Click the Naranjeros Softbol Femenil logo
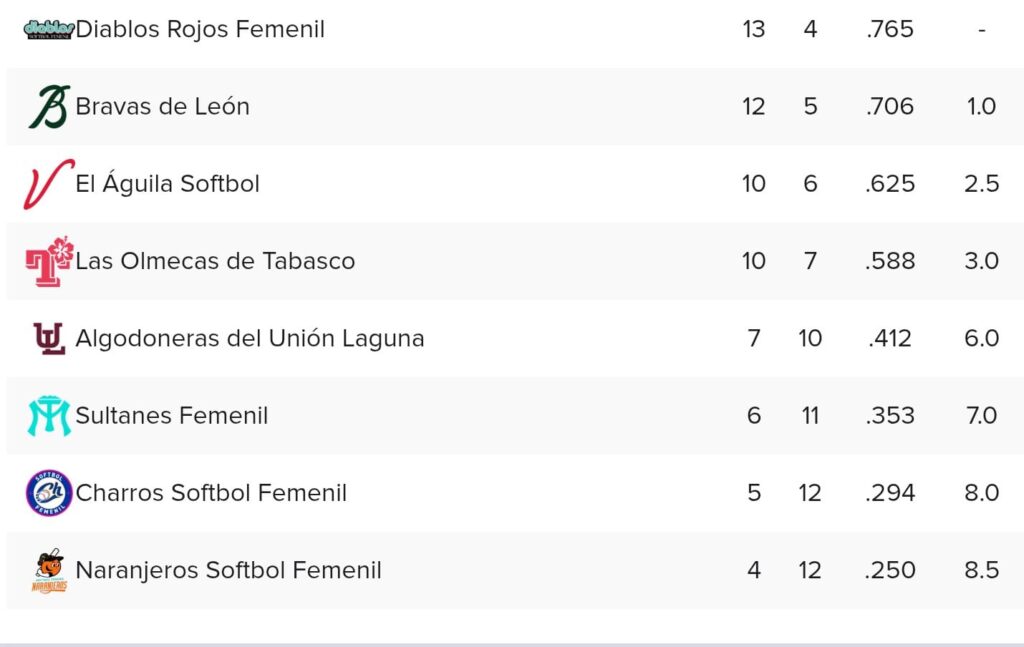 (49, 571)
